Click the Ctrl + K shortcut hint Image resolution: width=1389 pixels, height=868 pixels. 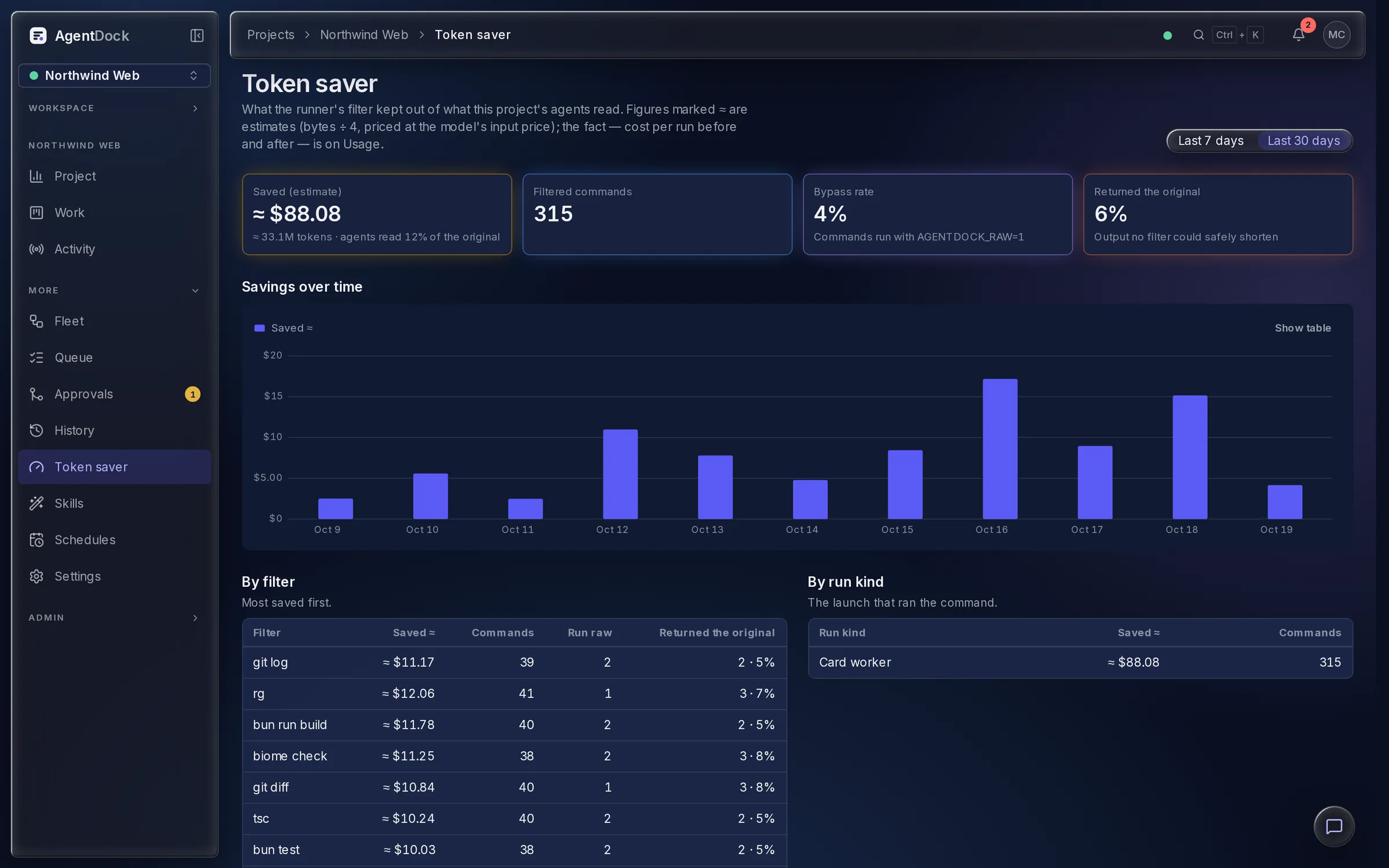(1237, 35)
